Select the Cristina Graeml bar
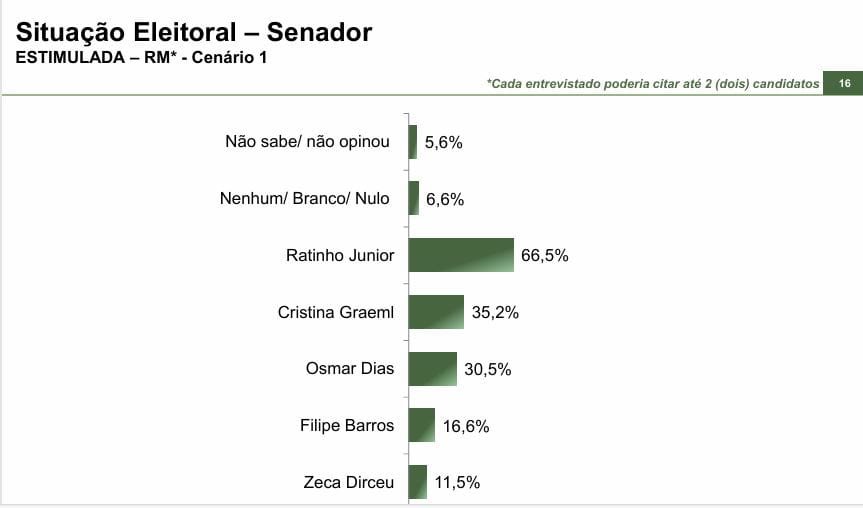This screenshot has height=508, width=863. pyautogui.click(x=436, y=312)
